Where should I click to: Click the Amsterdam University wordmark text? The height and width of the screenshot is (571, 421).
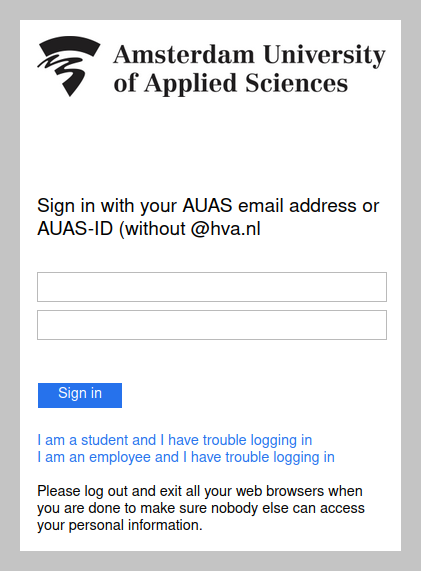coord(249,55)
